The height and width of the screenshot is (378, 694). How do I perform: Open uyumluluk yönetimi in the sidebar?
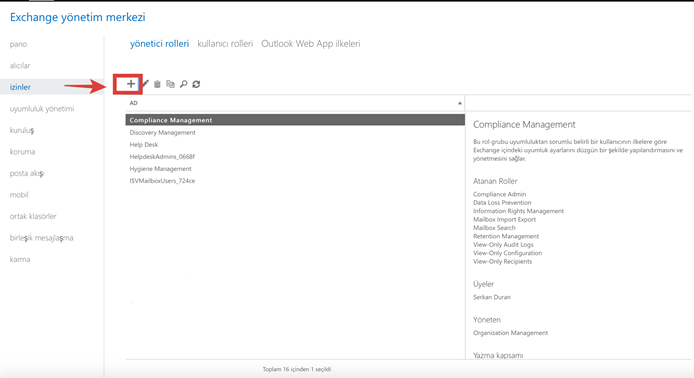[x=42, y=109]
